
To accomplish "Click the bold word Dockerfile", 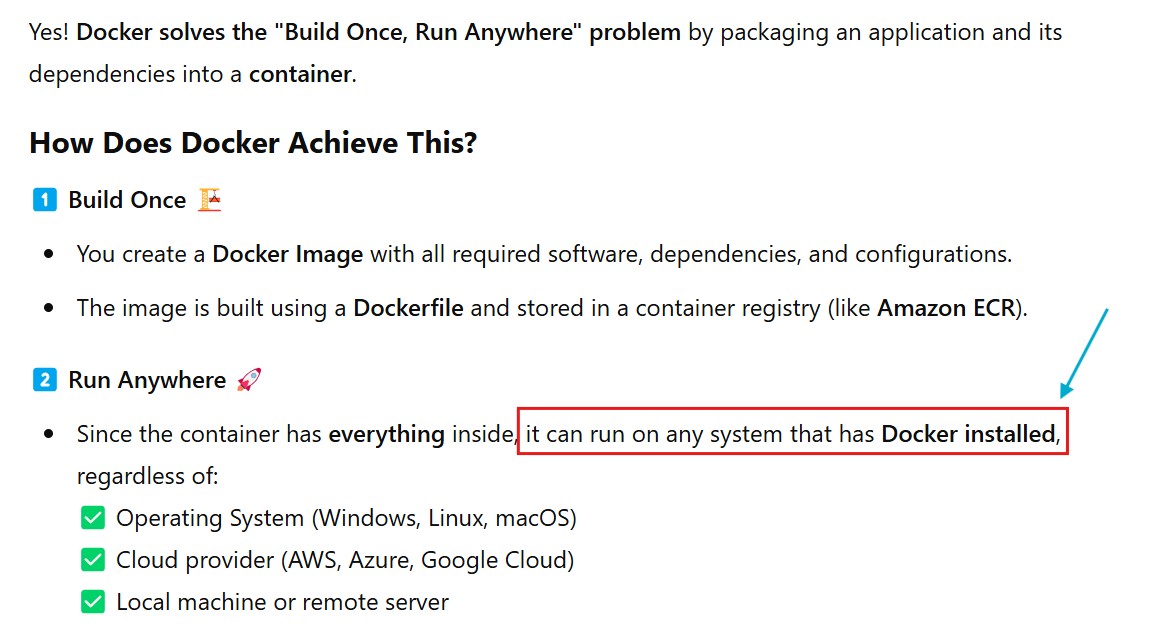I will [408, 308].
